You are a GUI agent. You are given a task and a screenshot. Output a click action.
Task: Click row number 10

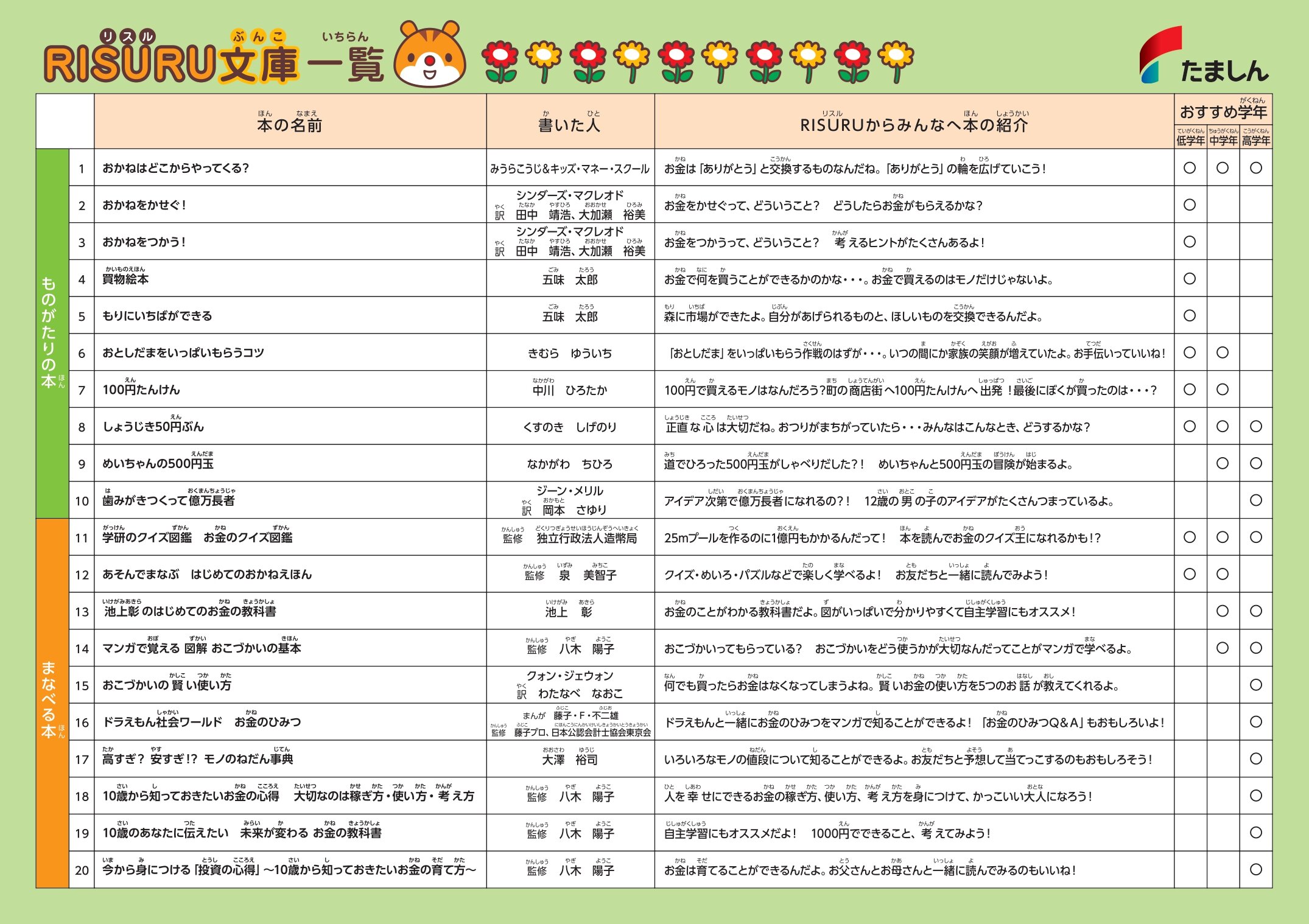[x=82, y=501]
